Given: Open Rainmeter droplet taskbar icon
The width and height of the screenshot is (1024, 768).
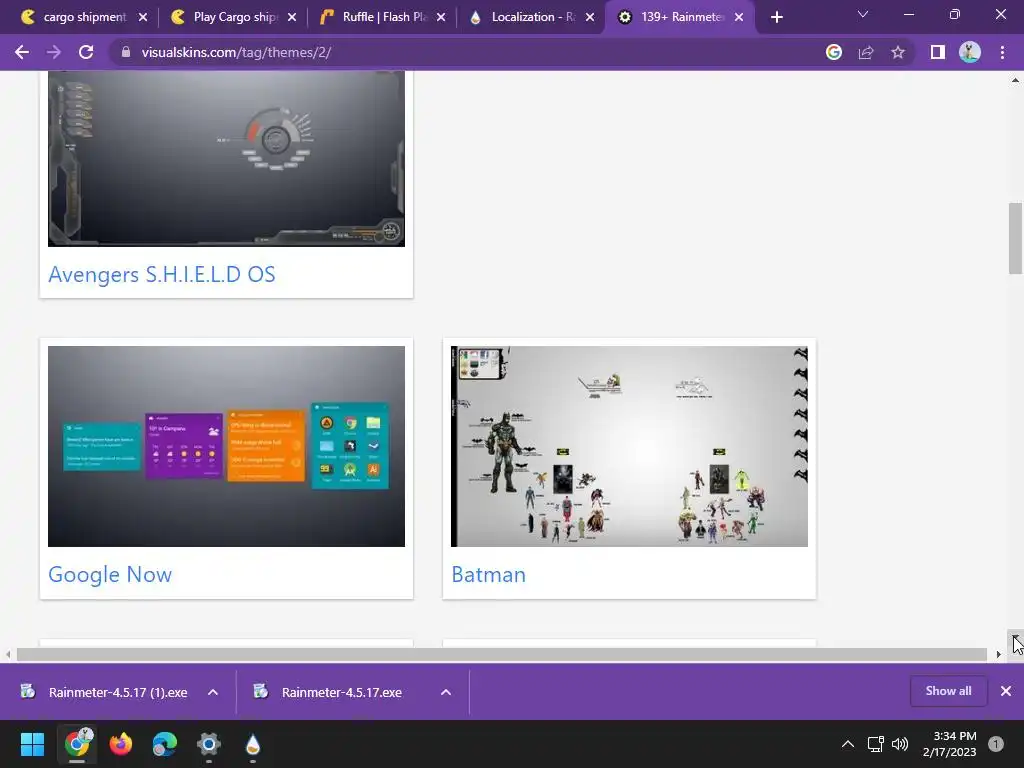Looking at the screenshot, I should (253, 744).
